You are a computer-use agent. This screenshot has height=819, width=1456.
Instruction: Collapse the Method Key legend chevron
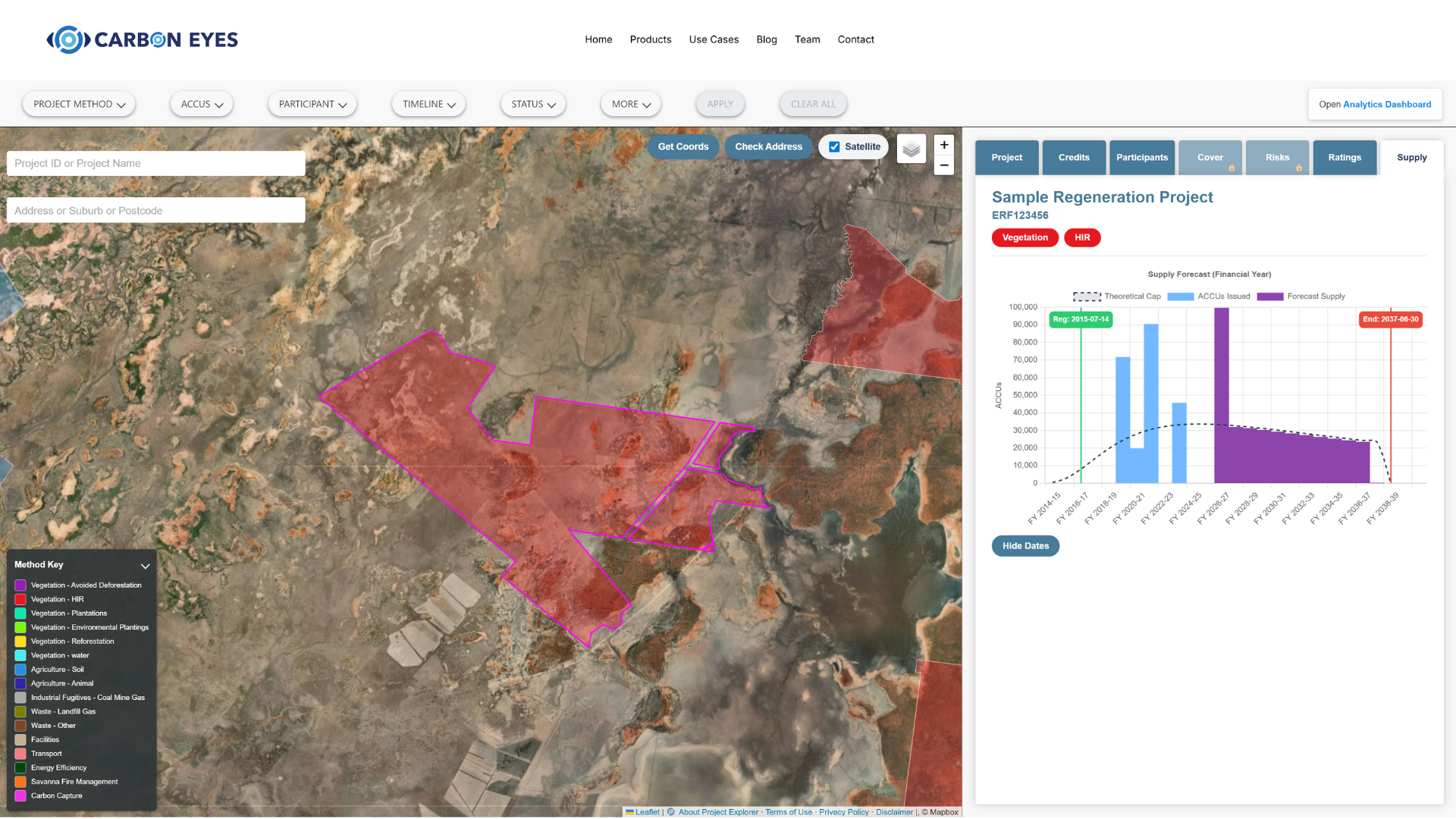[146, 566]
